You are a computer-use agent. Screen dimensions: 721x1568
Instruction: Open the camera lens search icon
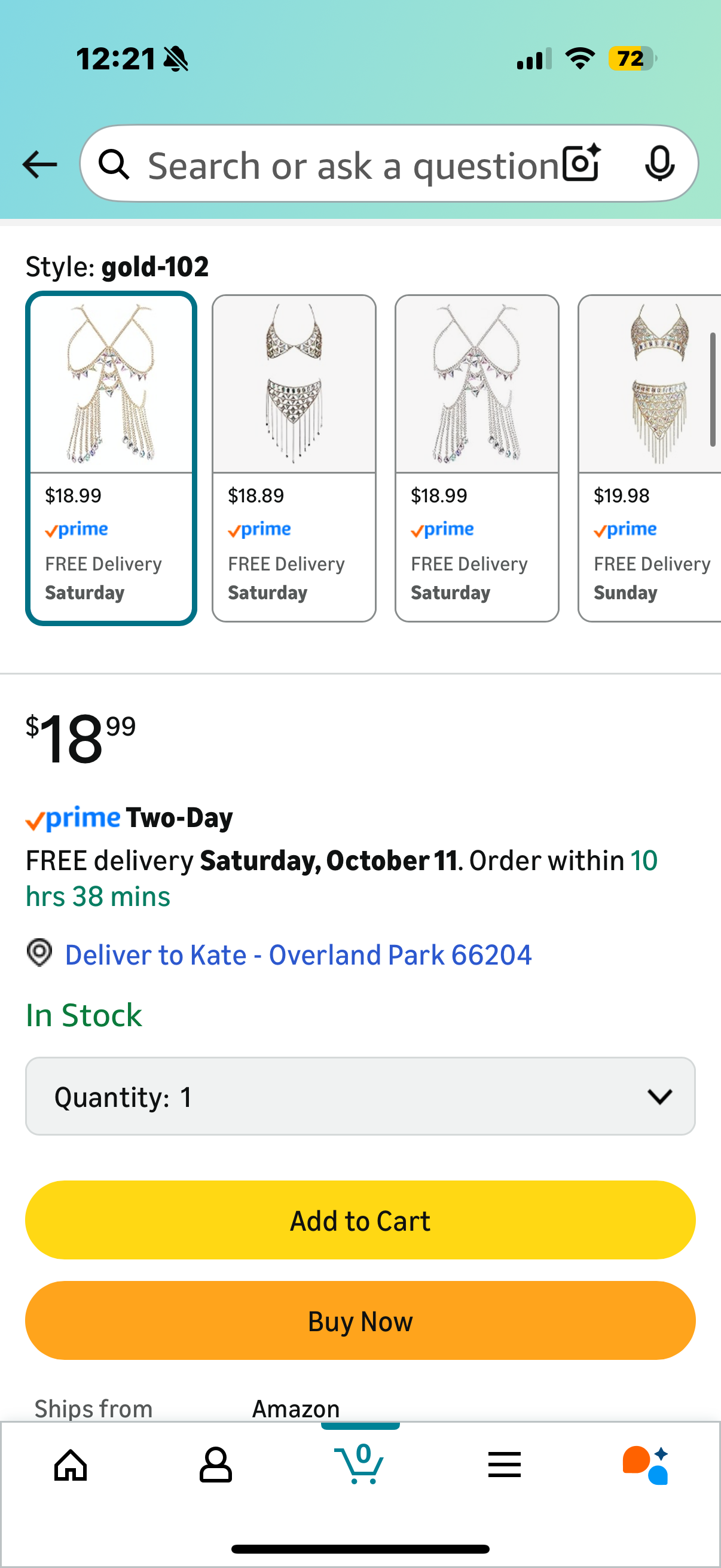pyautogui.click(x=581, y=164)
